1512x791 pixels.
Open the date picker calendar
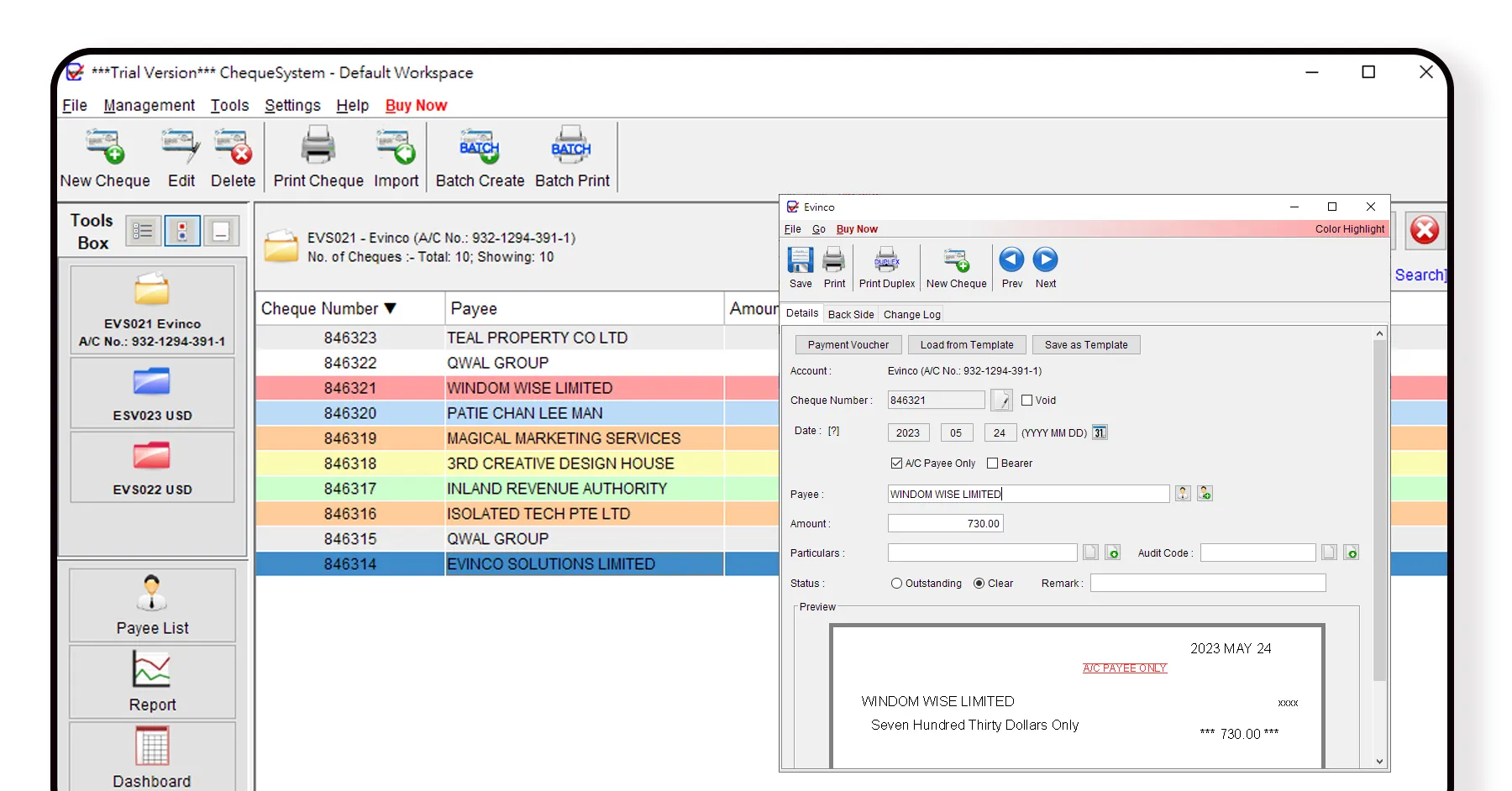pos(1099,432)
